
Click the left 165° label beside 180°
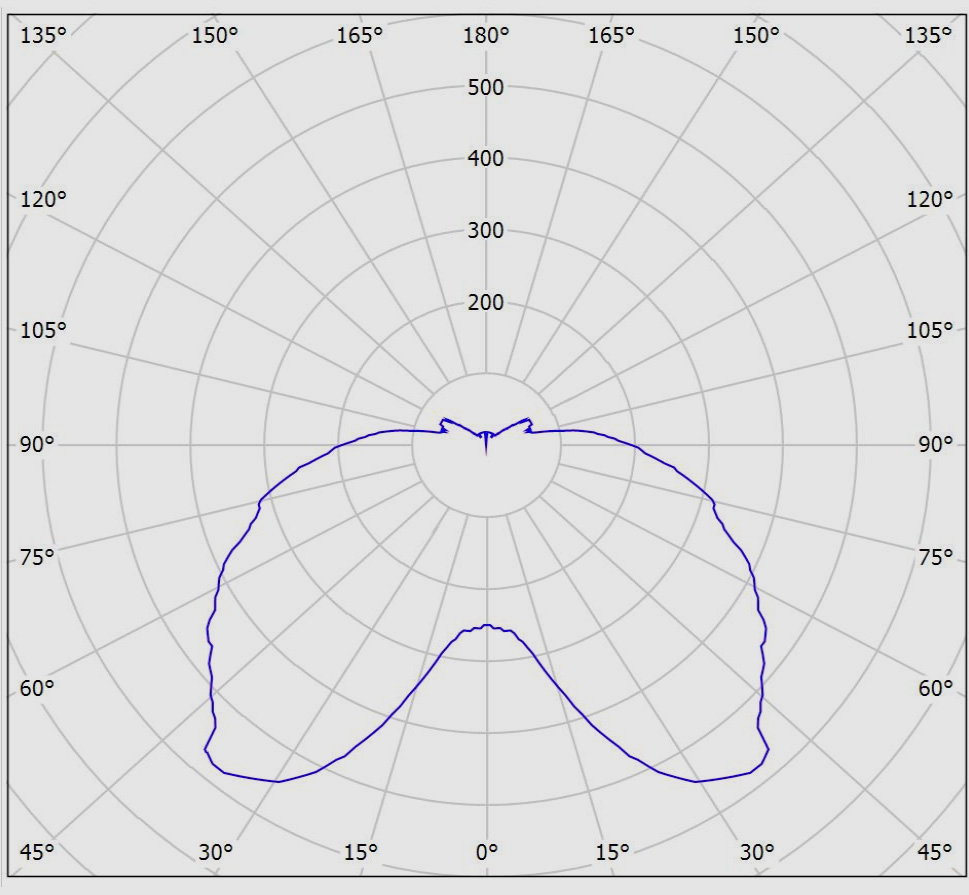(360, 35)
